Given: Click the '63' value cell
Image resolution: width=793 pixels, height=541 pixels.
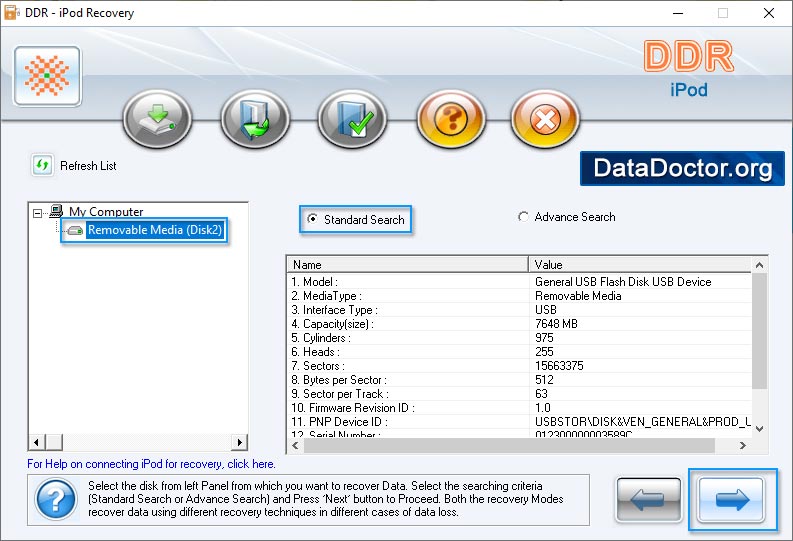Looking at the screenshot, I should (542, 394).
